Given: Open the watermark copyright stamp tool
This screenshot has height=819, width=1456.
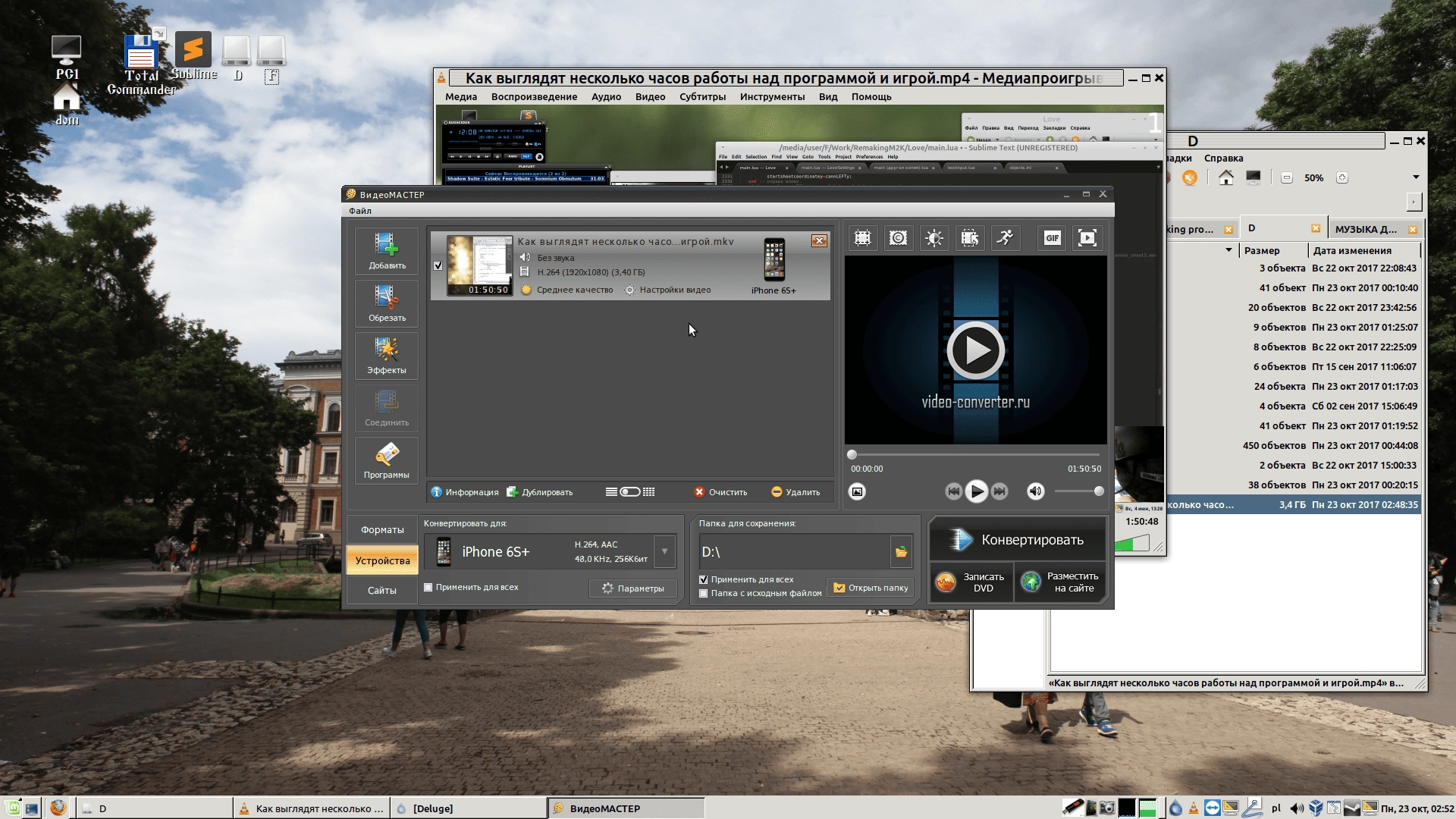Looking at the screenshot, I should click(898, 238).
